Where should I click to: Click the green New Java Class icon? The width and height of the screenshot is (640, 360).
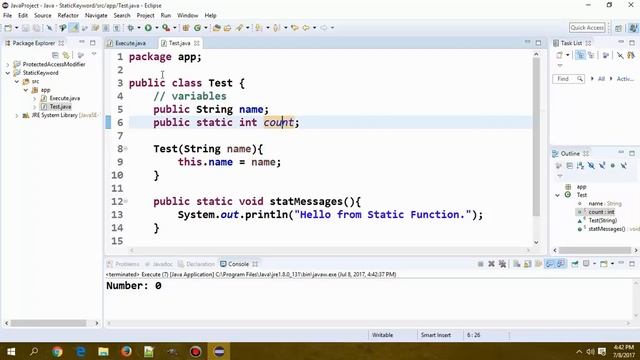click(198, 28)
